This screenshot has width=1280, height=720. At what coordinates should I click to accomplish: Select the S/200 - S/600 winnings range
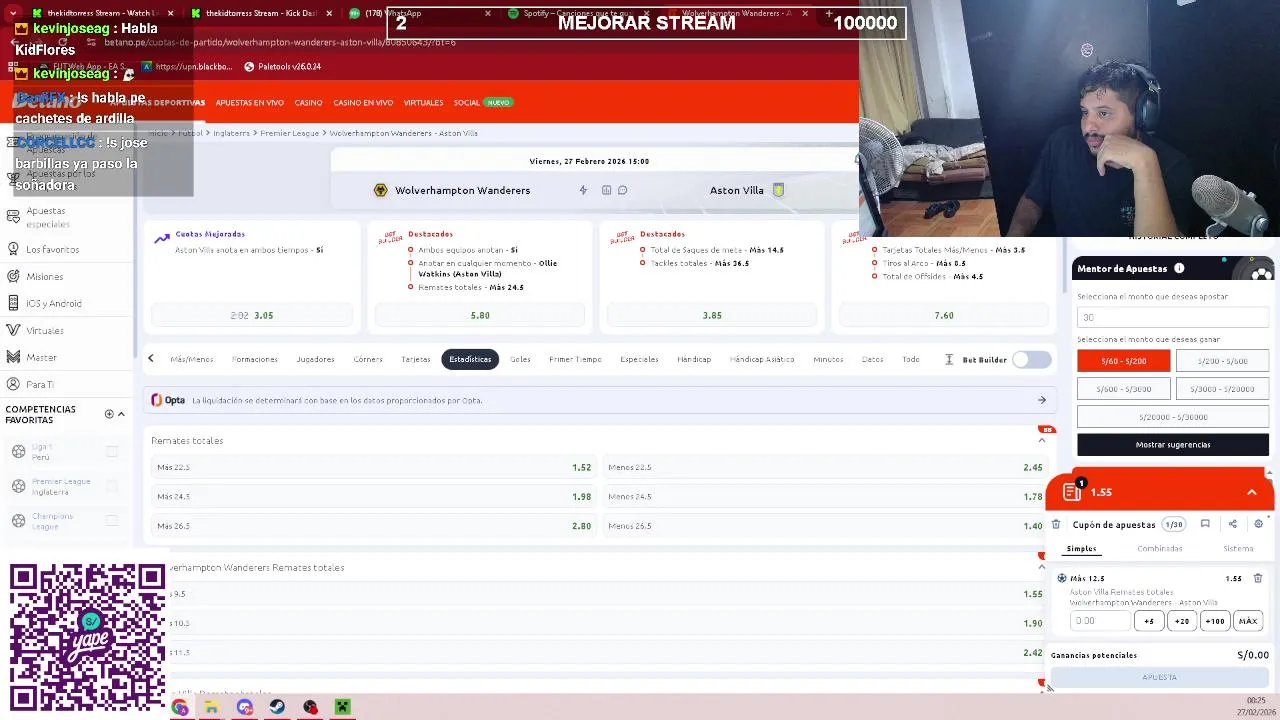1222,361
